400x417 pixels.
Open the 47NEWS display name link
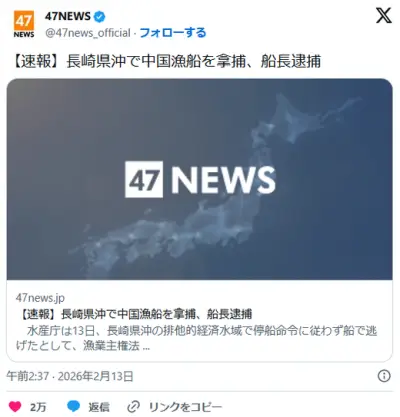coord(68,16)
